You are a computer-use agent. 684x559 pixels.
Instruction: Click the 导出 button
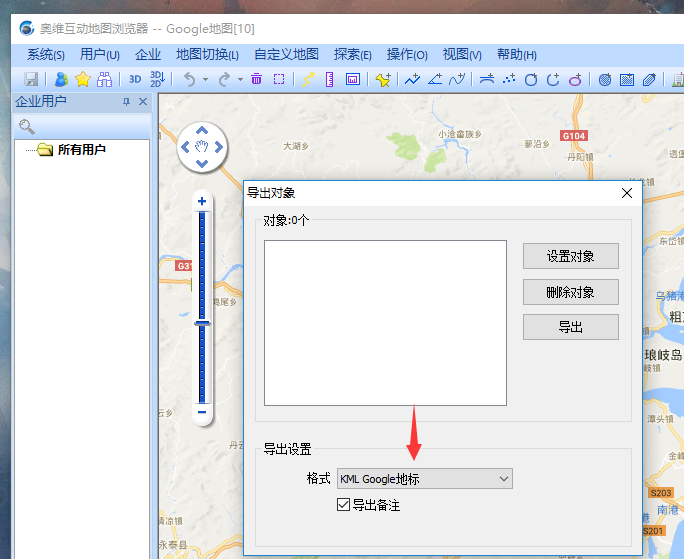point(571,327)
